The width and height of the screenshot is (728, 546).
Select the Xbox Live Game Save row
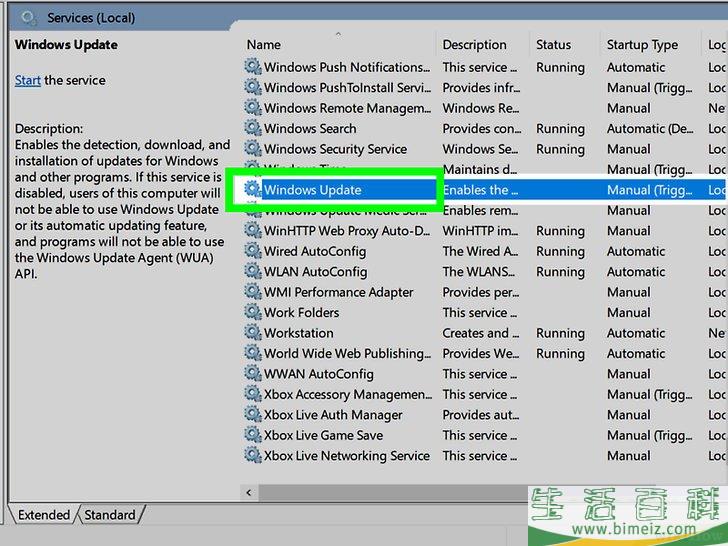(485, 435)
